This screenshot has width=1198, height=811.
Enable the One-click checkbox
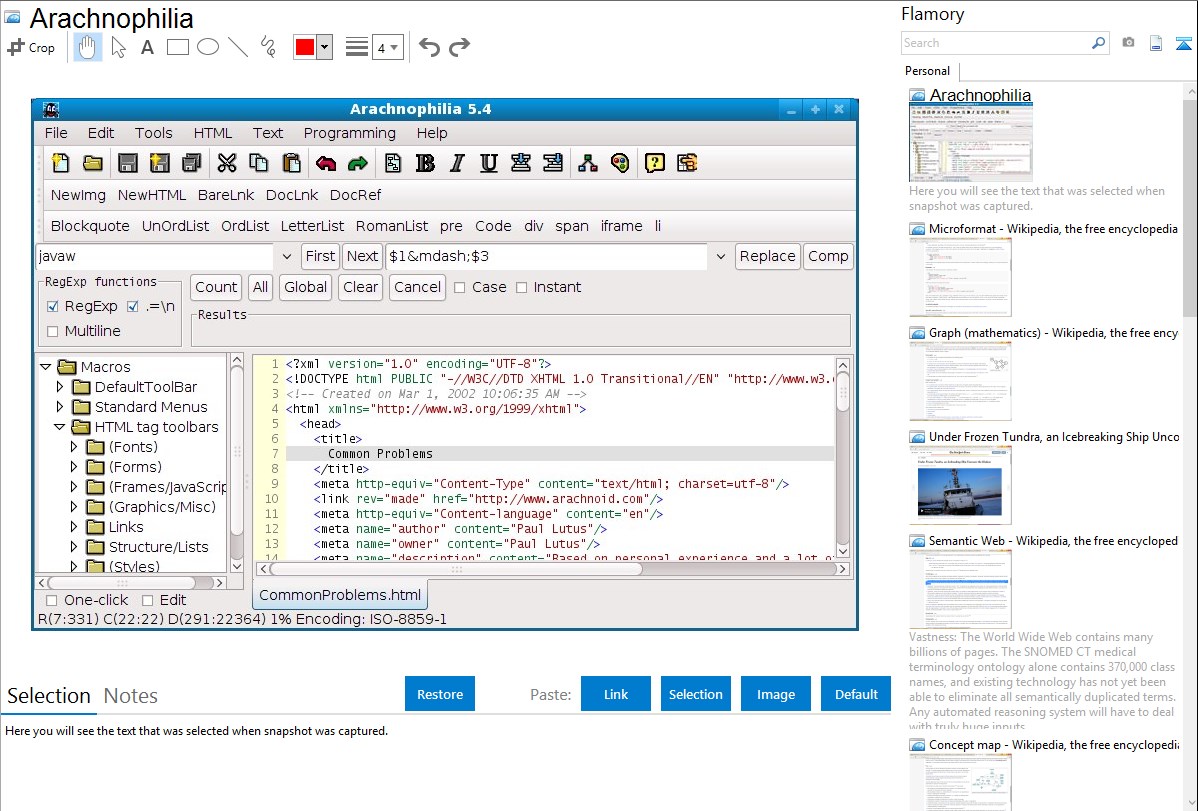pyautogui.click(x=52, y=601)
